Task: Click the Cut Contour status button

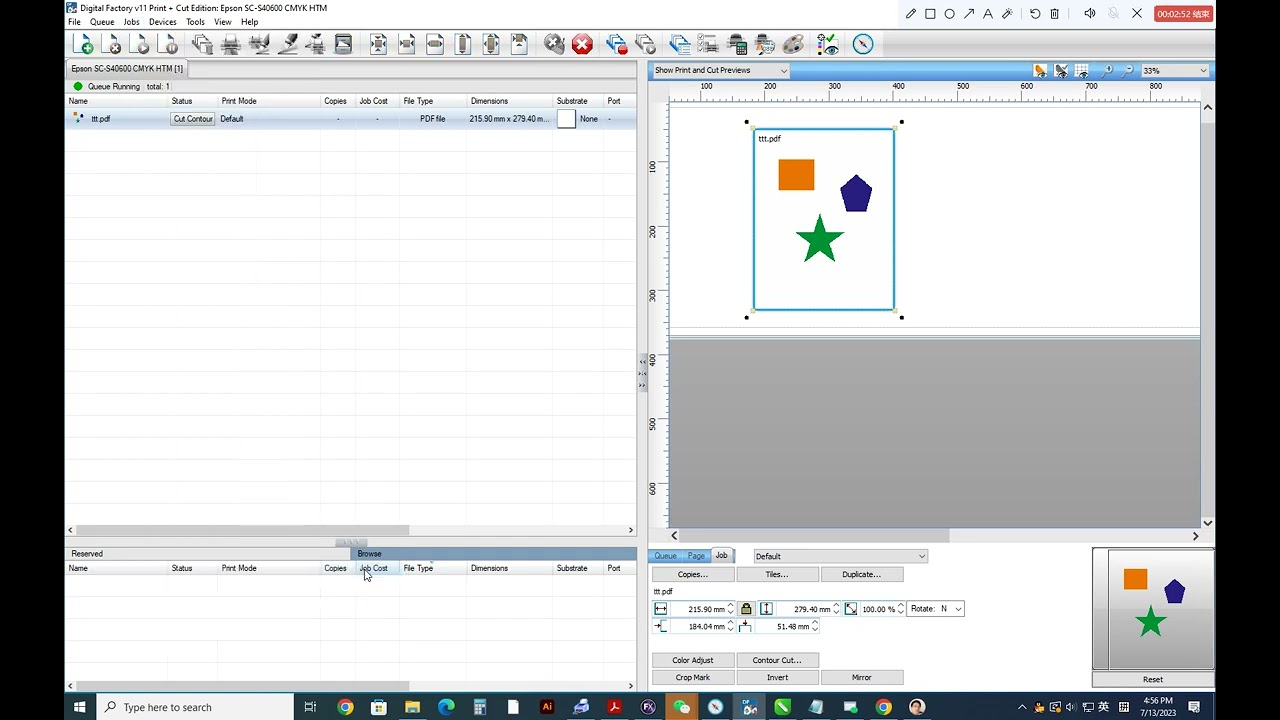Action: pyautogui.click(x=193, y=119)
